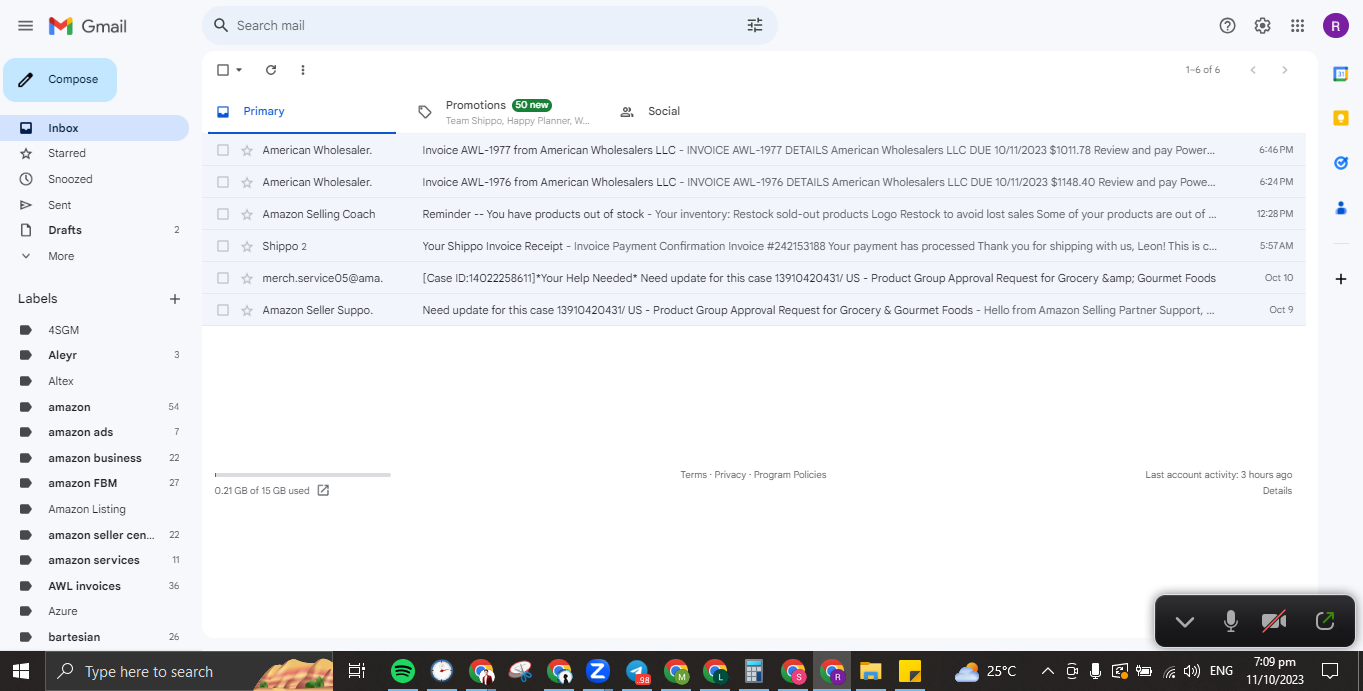The image size is (1363, 691).
Task: Open Zoom from the taskbar
Action: (598, 671)
